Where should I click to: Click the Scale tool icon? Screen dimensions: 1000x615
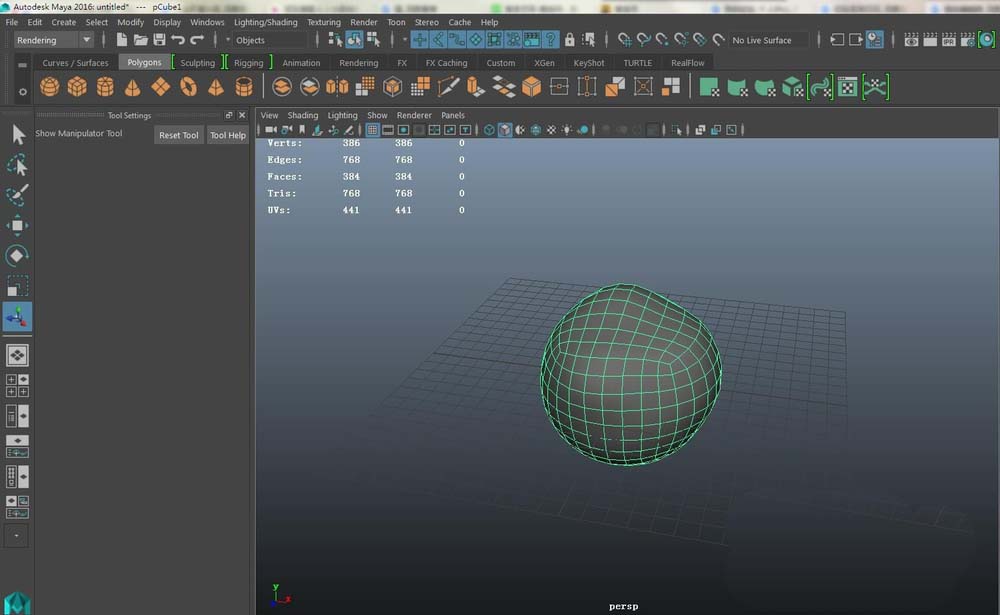point(18,286)
